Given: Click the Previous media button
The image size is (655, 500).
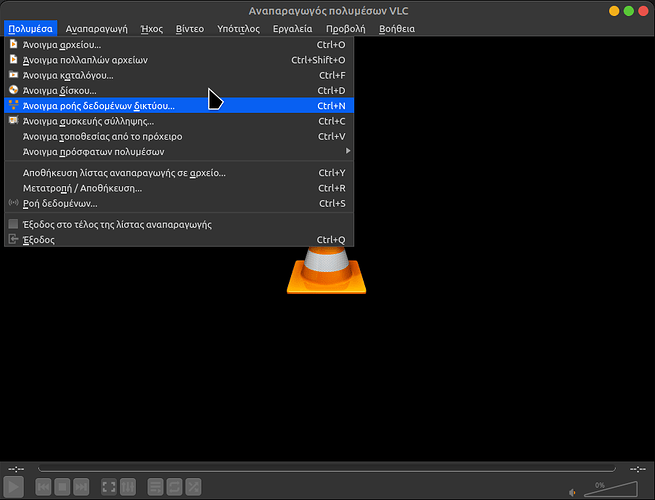Looking at the screenshot, I should click(x=44, y=487).
